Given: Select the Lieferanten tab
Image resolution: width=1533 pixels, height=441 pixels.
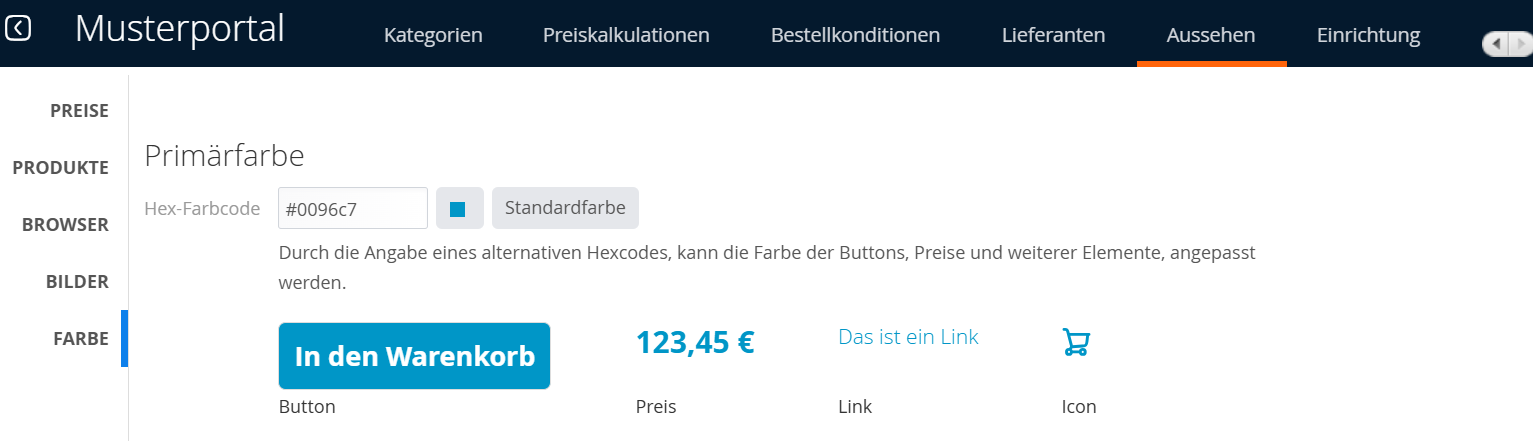Looking at the screenshot, I should pyautogui.click(x=1053, y=35).
